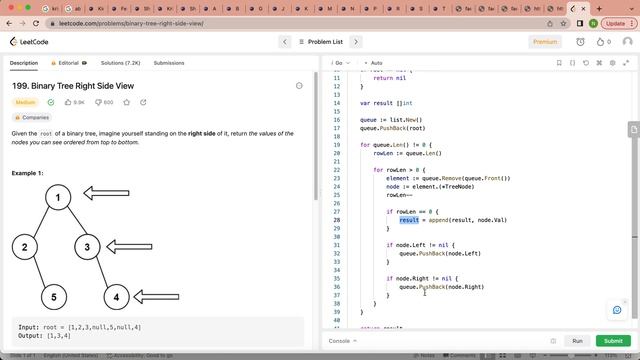Image resolution: width=640 pixels, height=360 pixels.
Task: Open the timer alarm clock icon
Action: (580, 42)
